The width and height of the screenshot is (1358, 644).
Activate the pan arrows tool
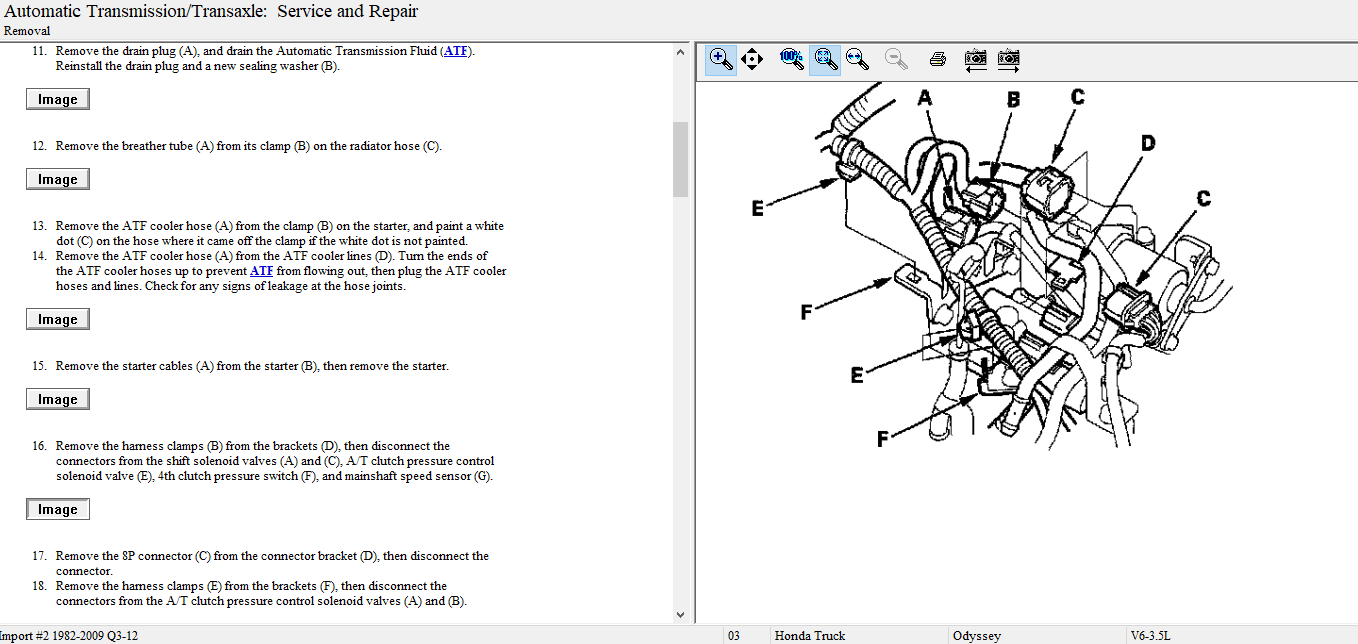(x=752, y=59)
